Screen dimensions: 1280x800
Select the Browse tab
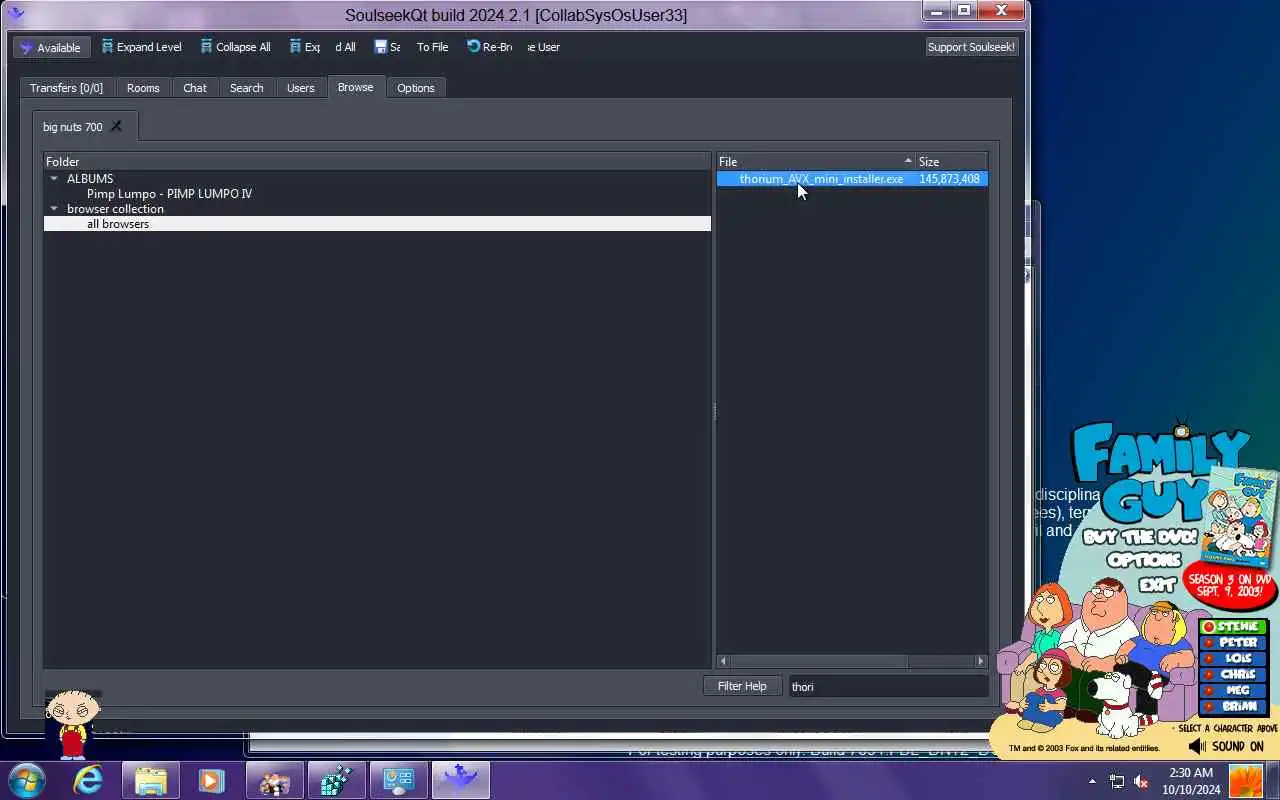click(355, 87)
